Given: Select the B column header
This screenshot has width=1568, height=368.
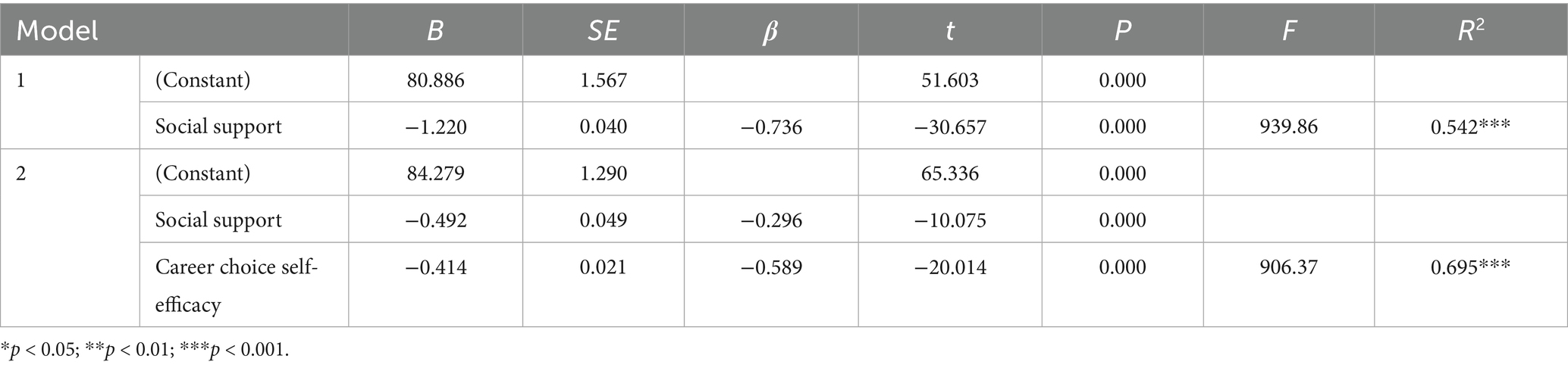Looking at the screenshot, I should 435,31.
